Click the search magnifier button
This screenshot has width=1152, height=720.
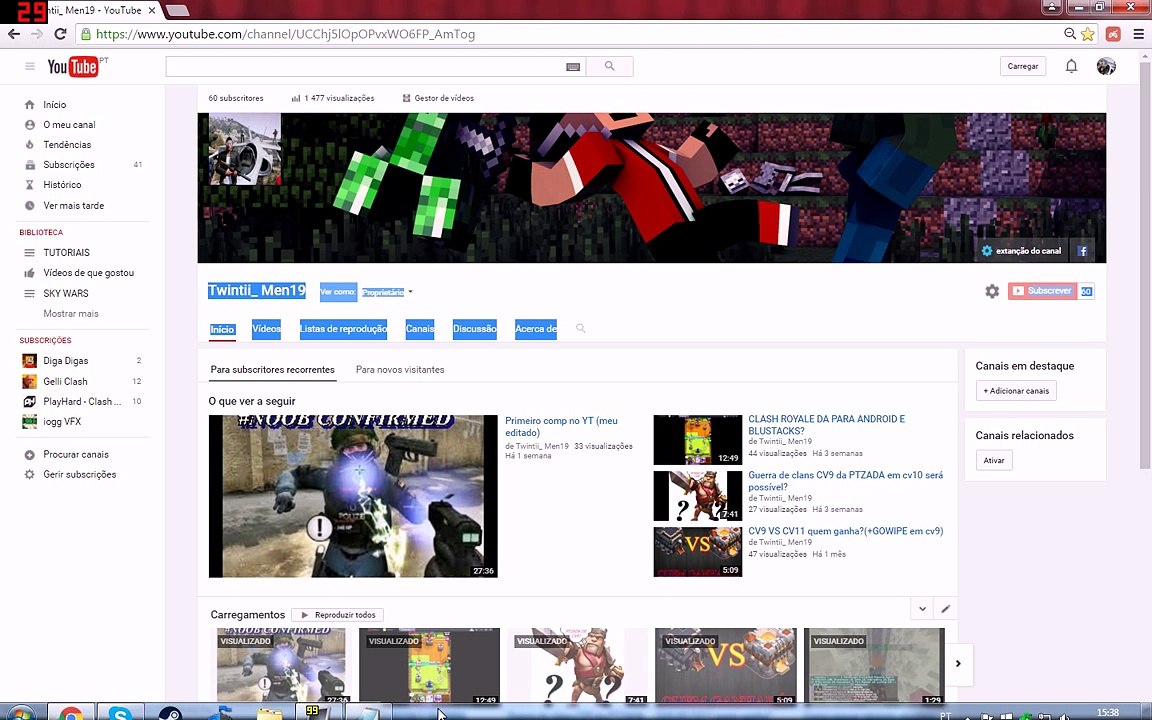(609, 66)
